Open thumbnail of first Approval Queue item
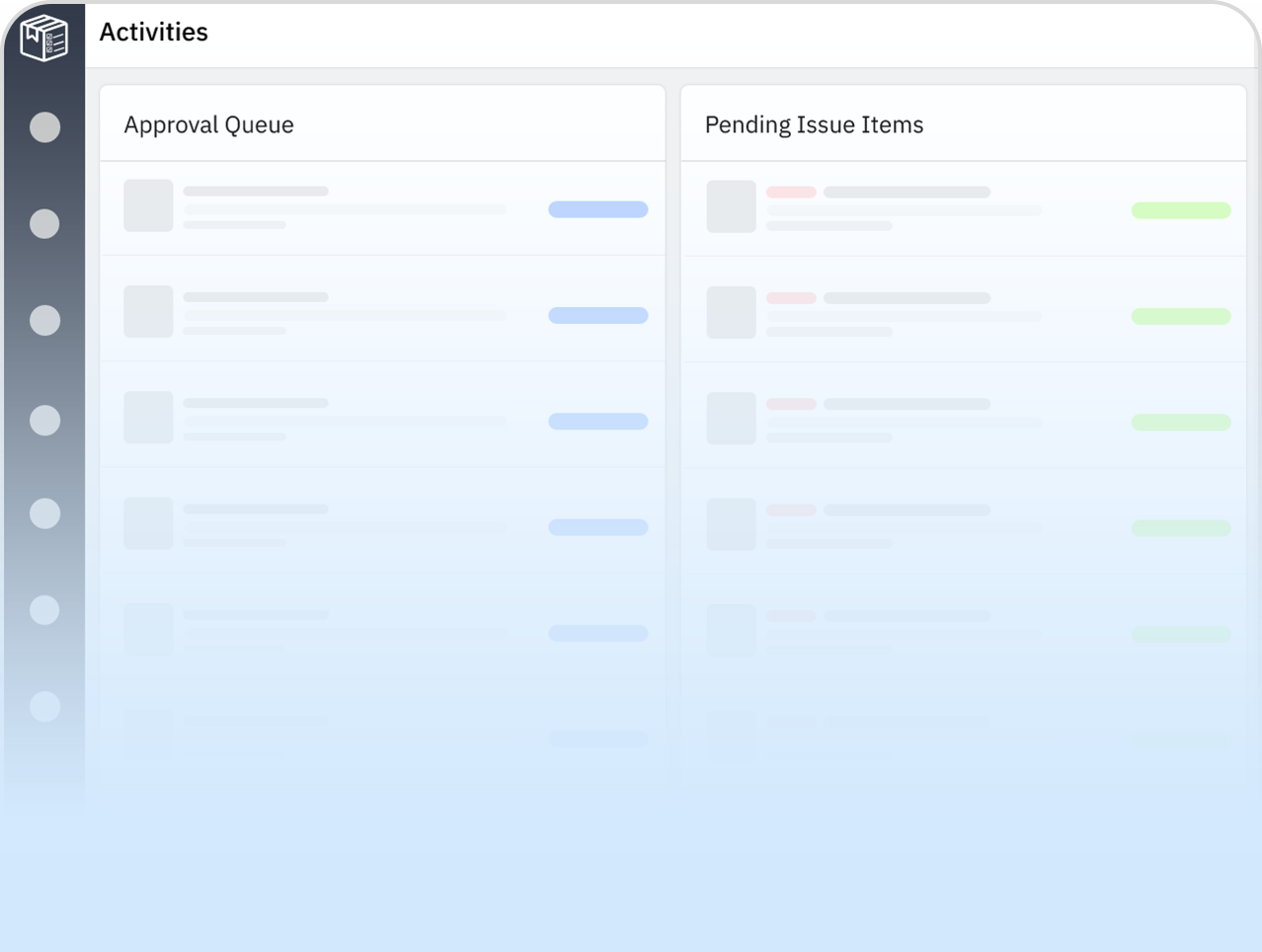 point(148,205)
